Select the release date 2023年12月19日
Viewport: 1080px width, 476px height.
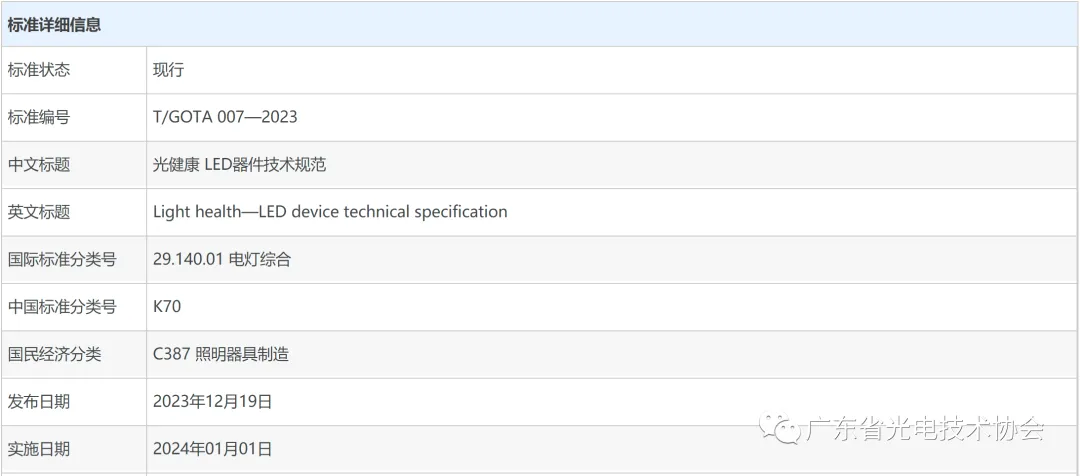coord(213,402)
